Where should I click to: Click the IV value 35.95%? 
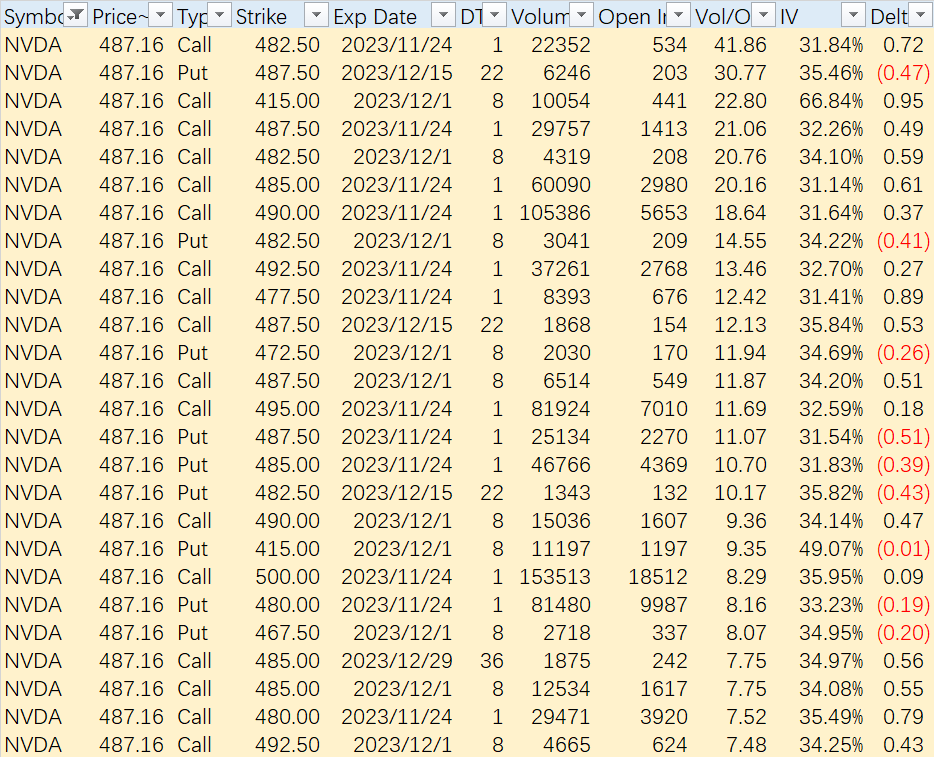(831, 577)
